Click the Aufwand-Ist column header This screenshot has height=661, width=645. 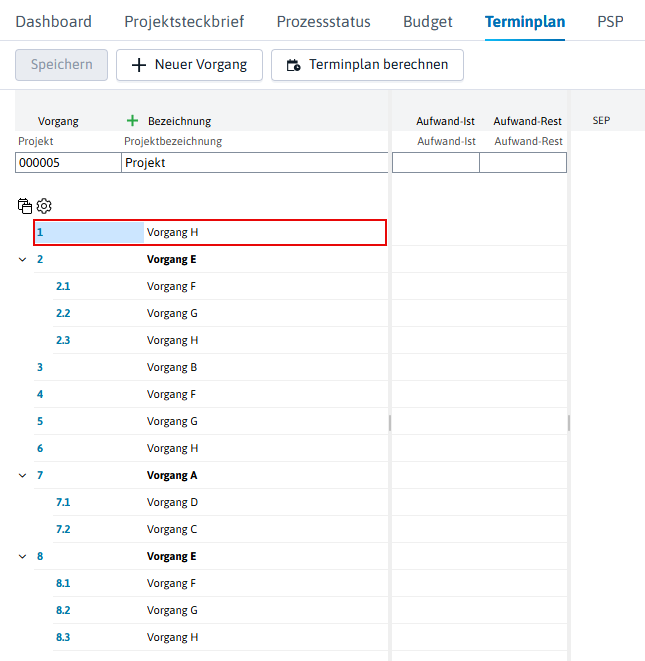[445, 121]
